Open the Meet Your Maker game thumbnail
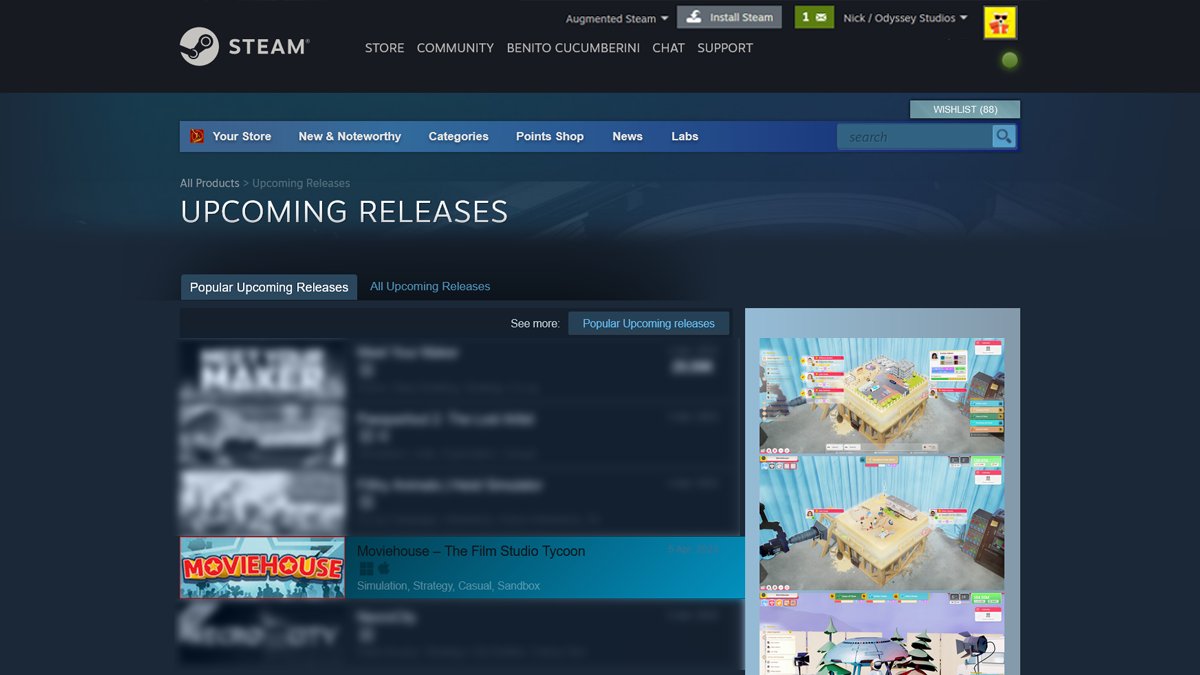 pyautogui.click(x=262, y=370)
